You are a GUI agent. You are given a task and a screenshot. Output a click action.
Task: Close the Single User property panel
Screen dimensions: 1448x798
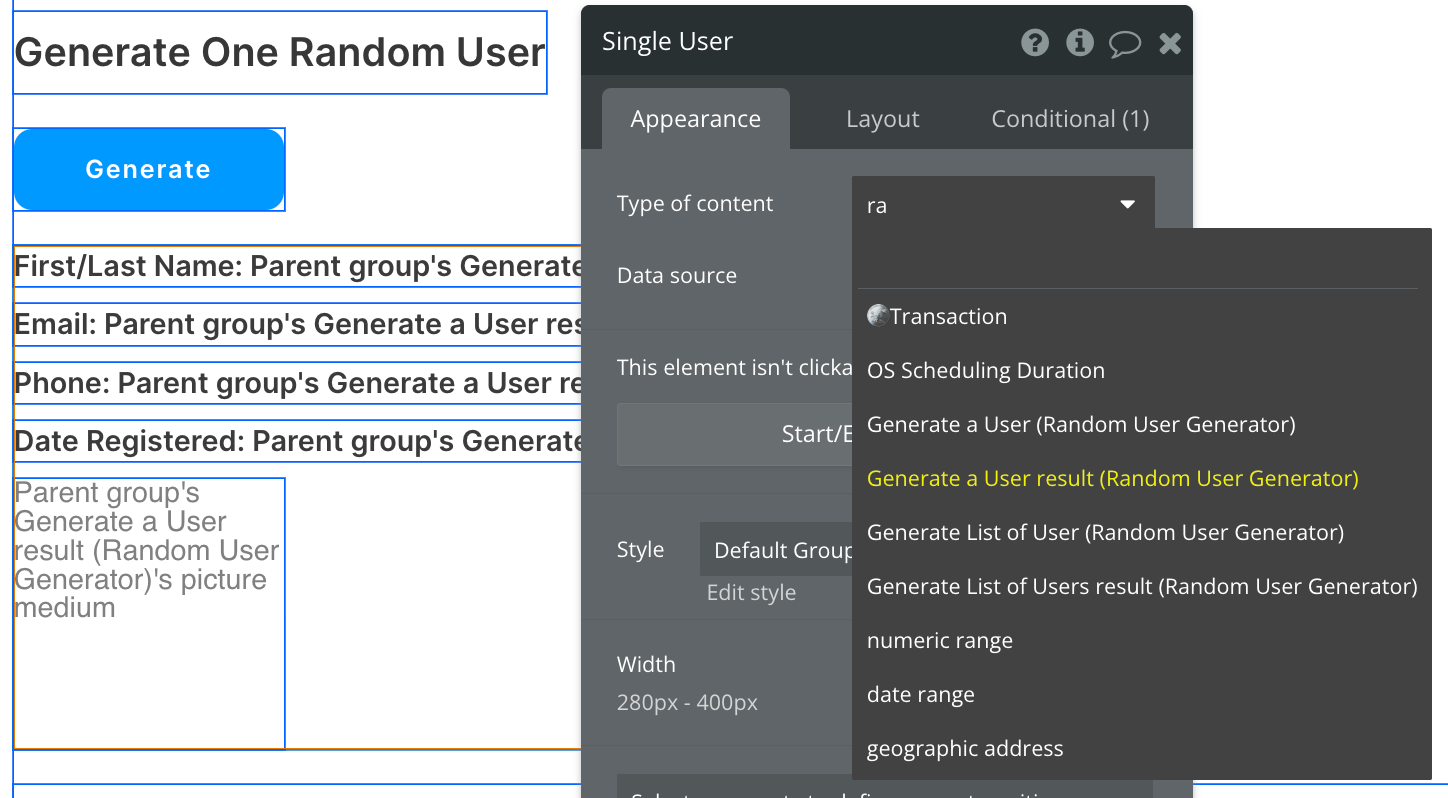(x=1170, y=43)
